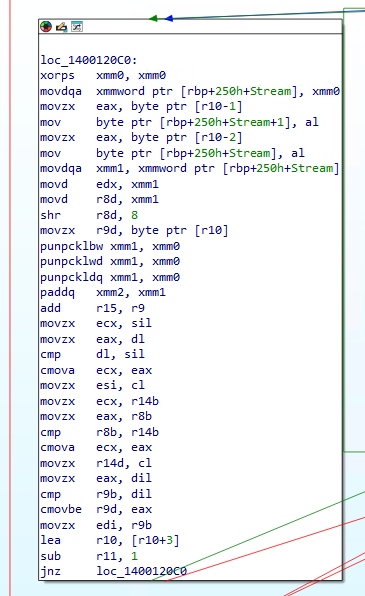The height and width of the screenshot is (596, 365).
Task: Click the group nodes graph icon
Action: [76, 27]
